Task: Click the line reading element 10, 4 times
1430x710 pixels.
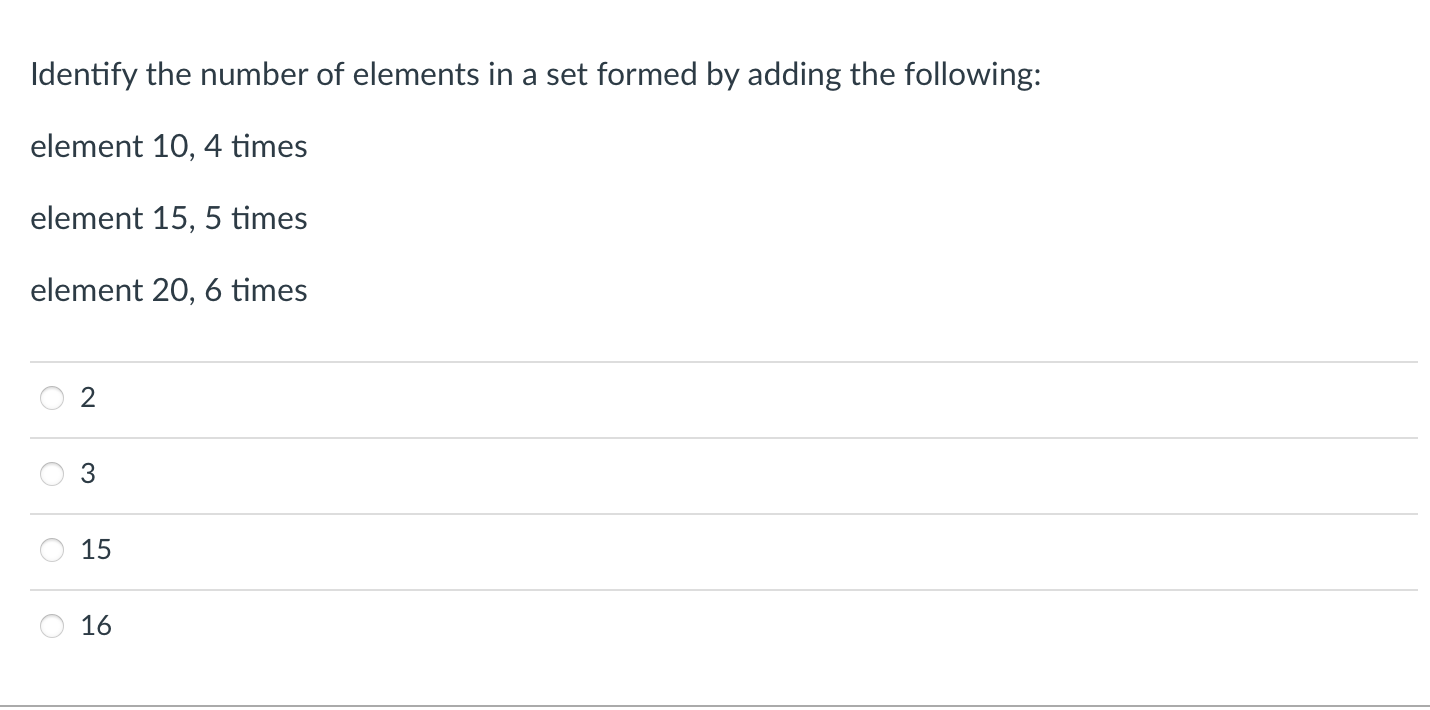Action: click(x=168, y=146)
